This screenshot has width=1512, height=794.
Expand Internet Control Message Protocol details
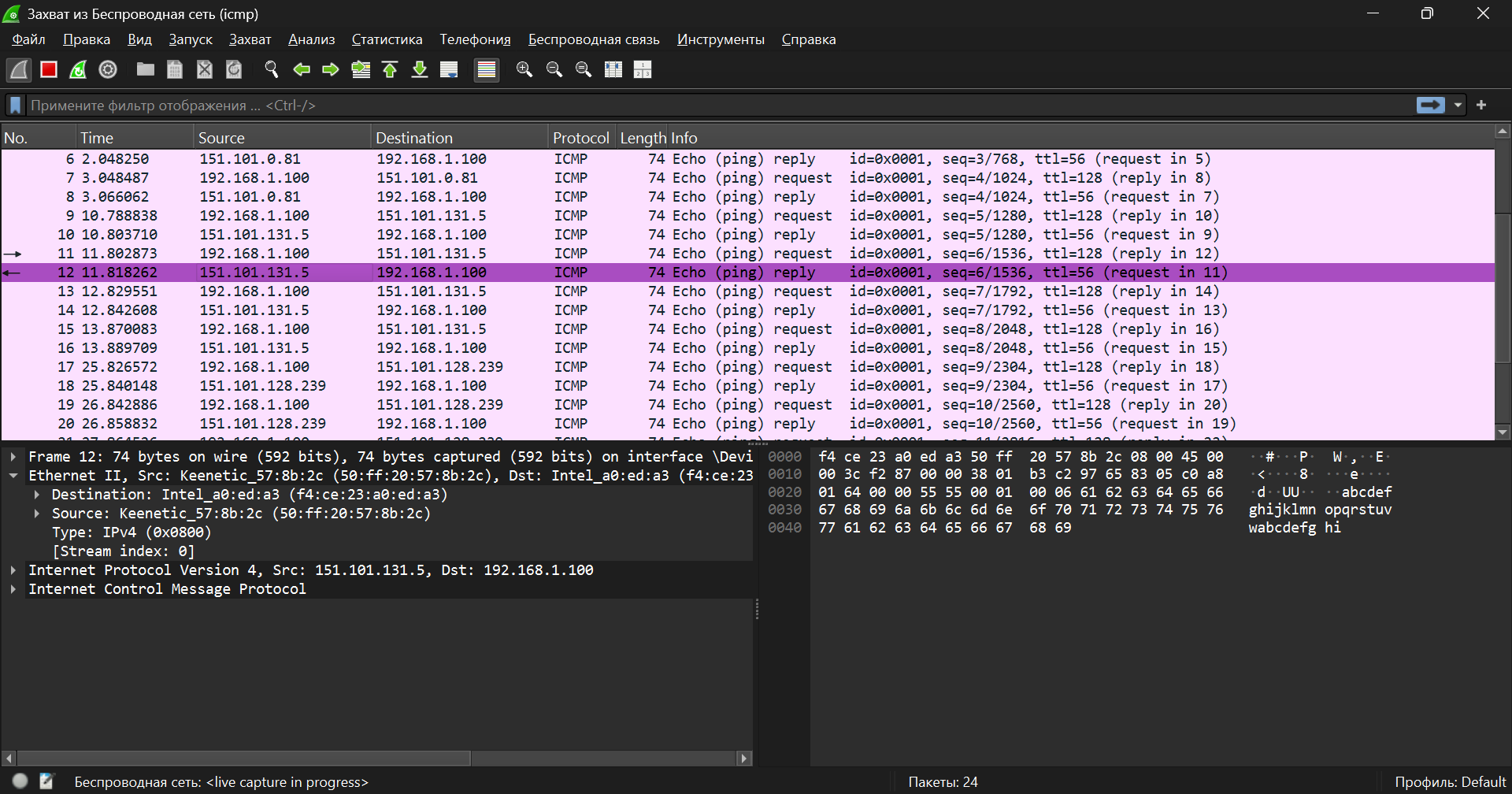(13, 589)
